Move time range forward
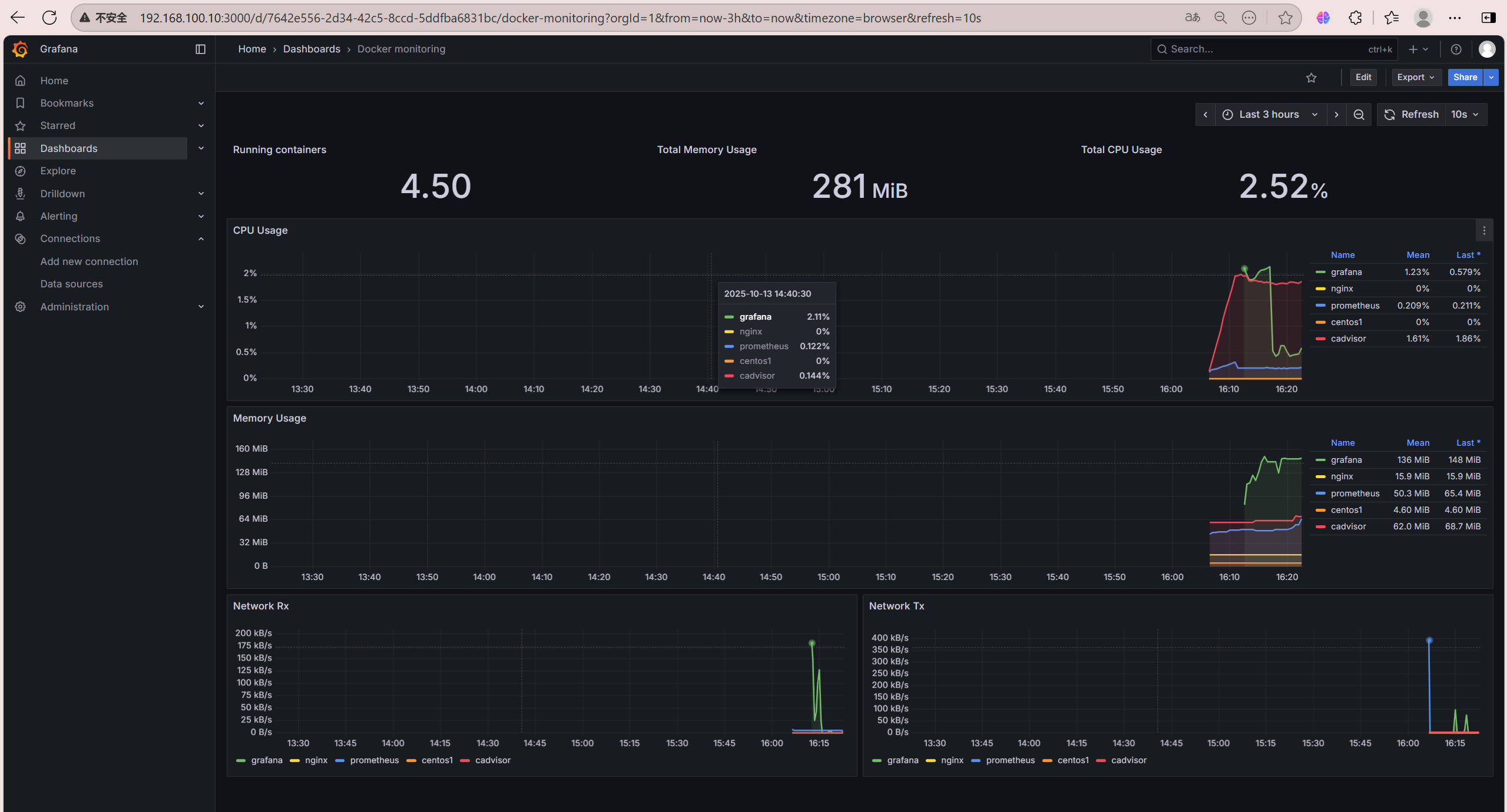 pyautogui.click(x=1337, y=115)
